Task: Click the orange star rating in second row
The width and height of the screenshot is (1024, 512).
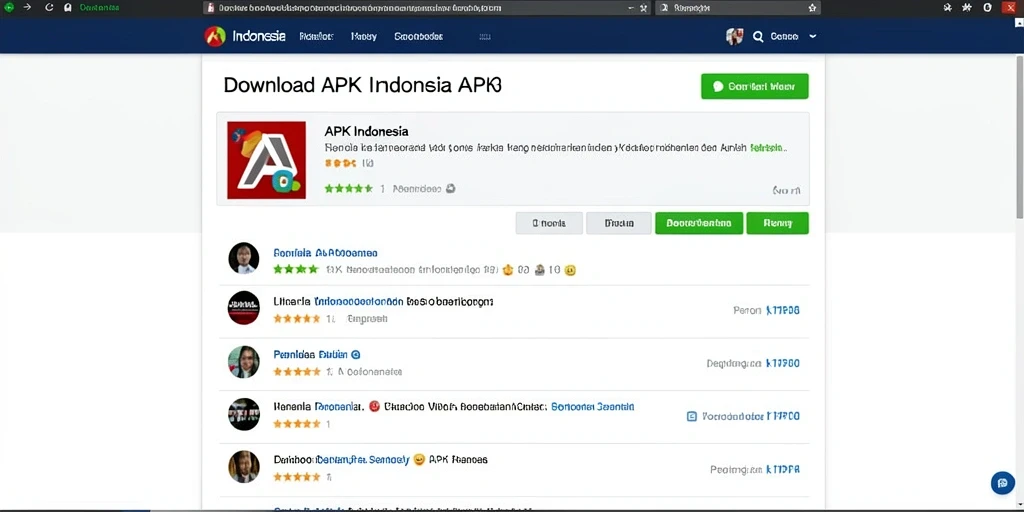Action: tap(297, 319)
